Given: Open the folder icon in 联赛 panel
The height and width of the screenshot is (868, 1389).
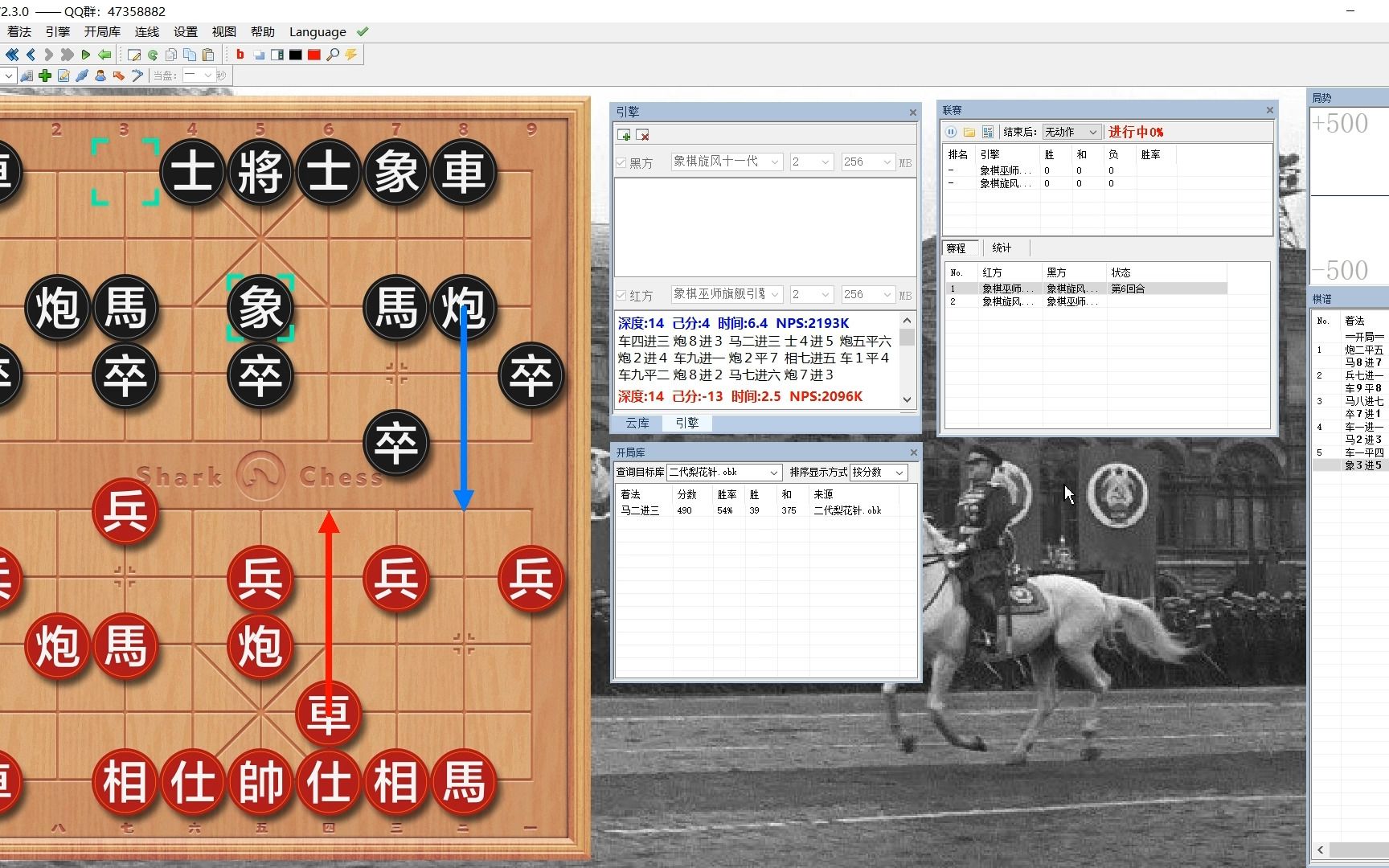Looking at the screenshot, I should click(969, 132).
